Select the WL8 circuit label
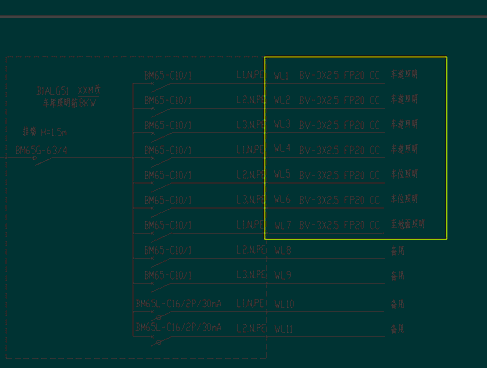This screenshot has width=487, height=368. 283,251
